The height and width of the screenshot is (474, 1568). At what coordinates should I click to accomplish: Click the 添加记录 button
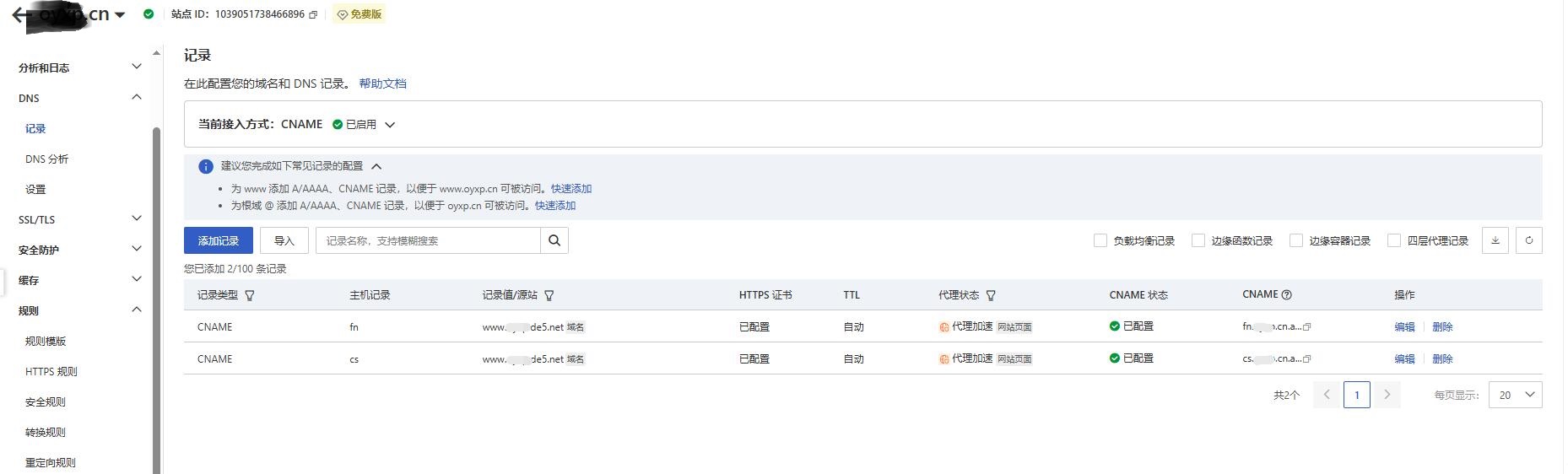[218, 240]
